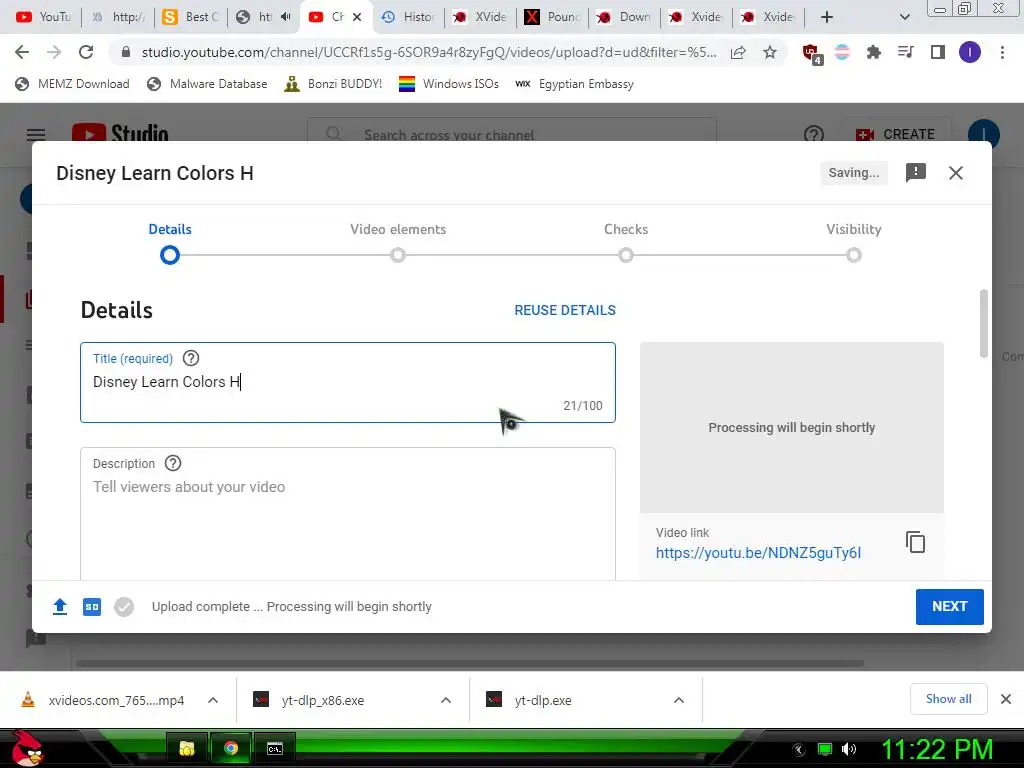The width and height of the screenshot is (1024, 768).
Task: Open a new browser tab with plus
Action: (827, 17)
